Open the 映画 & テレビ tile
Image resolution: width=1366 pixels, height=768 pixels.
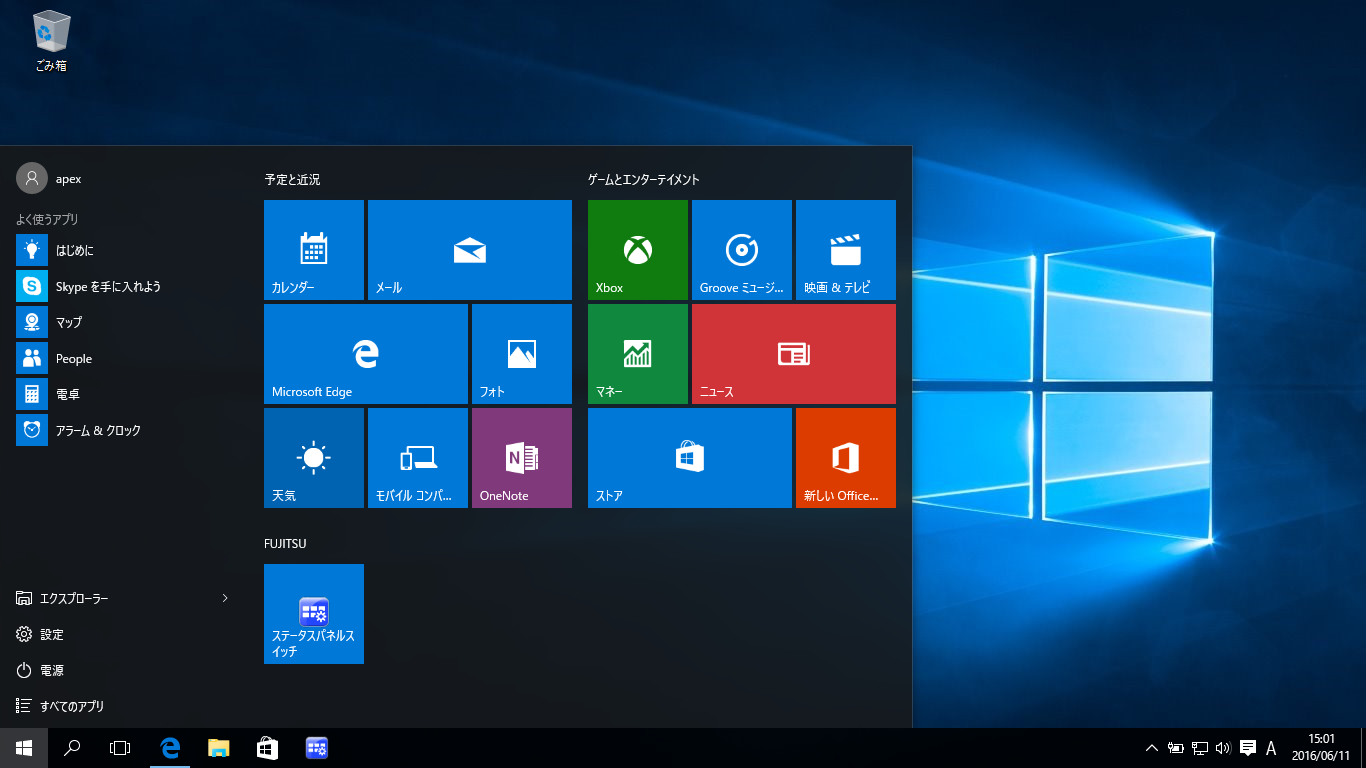pyautogui.click(x=846, y=250)
